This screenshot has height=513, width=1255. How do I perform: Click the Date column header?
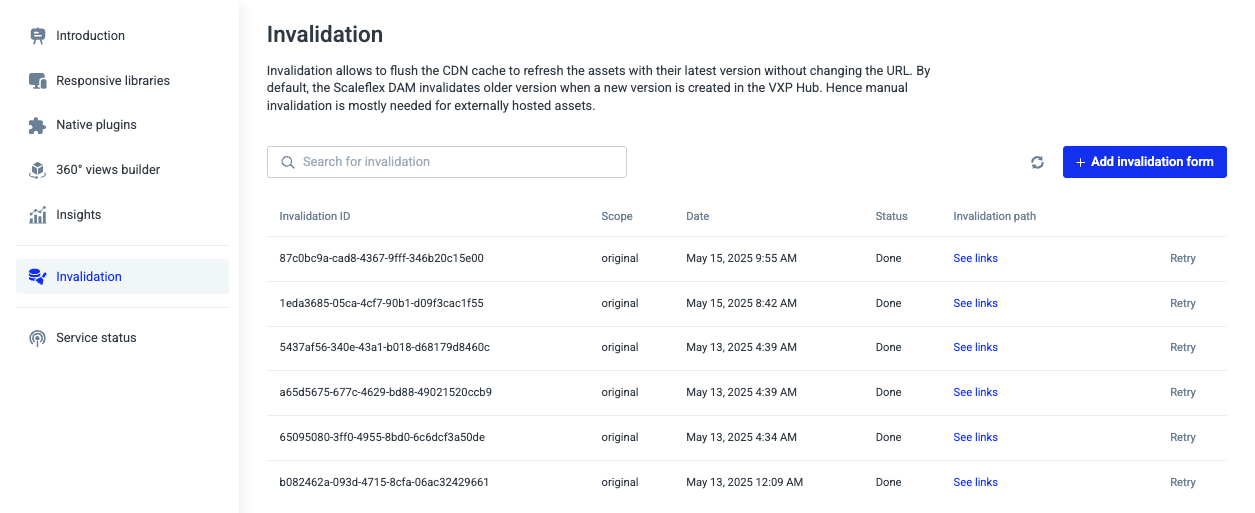coord(697,216)
